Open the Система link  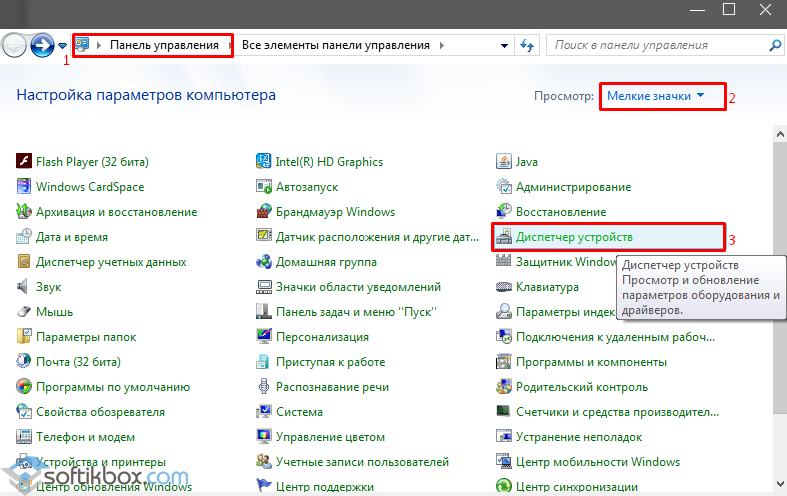pyautogui.click(x=299, y=412)
